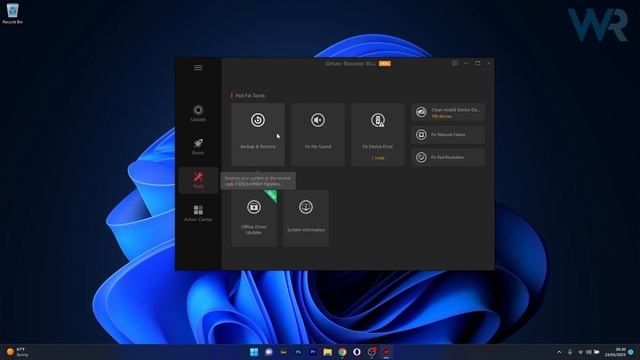Open the Windows Start menu

pyautogui.click(x=254, y=352)
